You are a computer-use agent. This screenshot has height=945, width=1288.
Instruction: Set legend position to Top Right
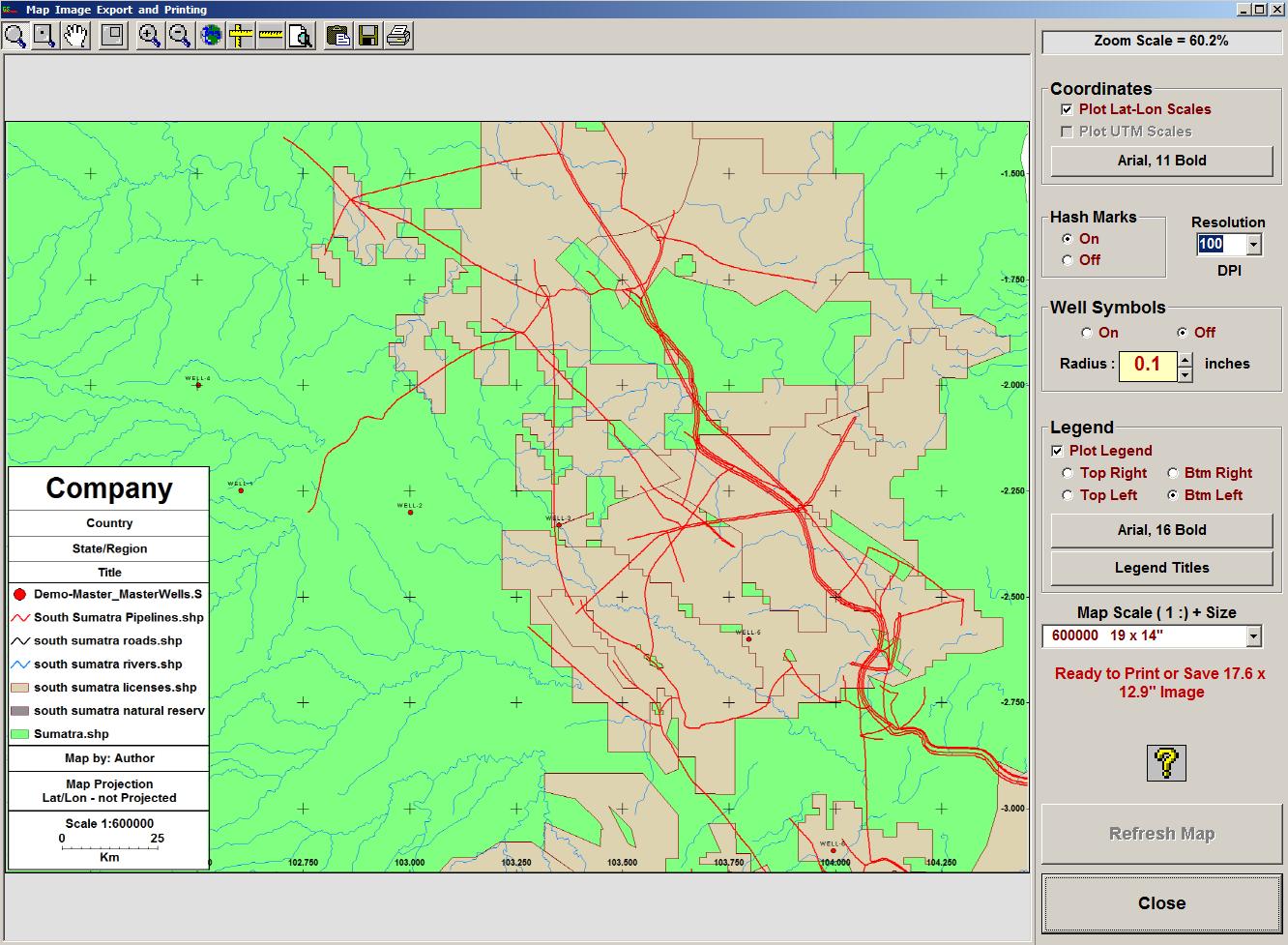[x=1068, y=473]
